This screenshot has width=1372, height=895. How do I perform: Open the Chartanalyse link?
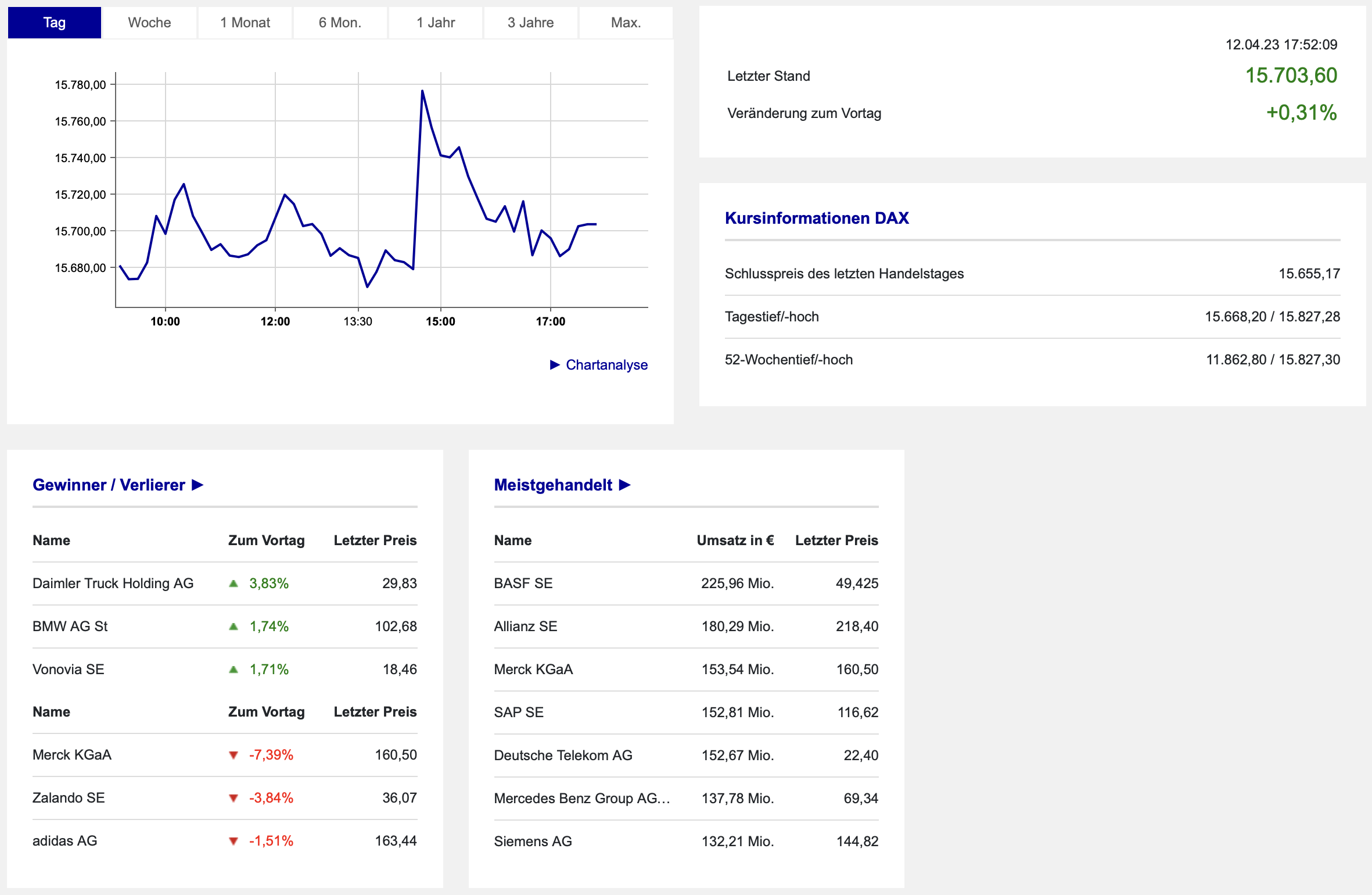(x=606, y=365)
